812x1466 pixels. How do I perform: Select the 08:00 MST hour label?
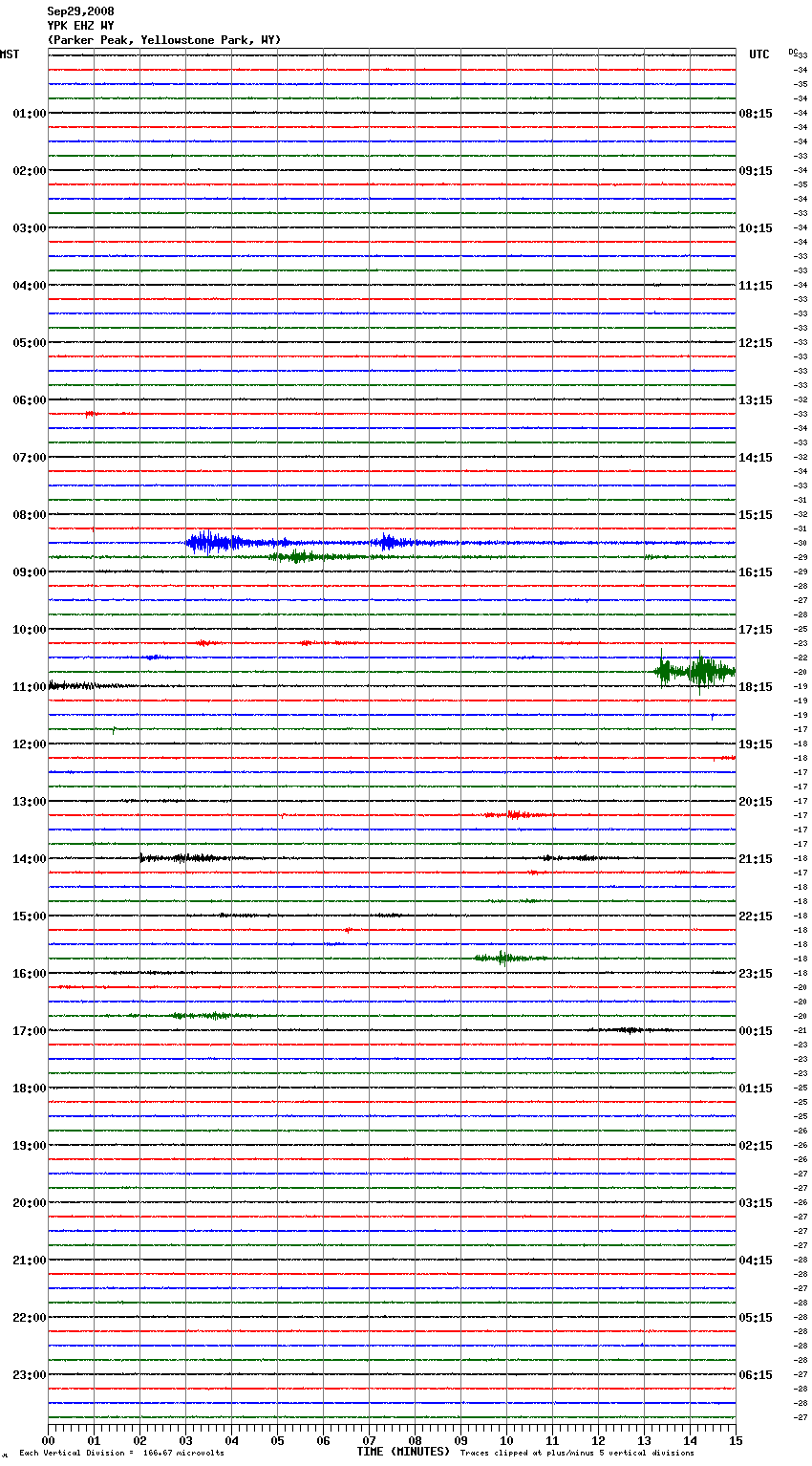30,515
